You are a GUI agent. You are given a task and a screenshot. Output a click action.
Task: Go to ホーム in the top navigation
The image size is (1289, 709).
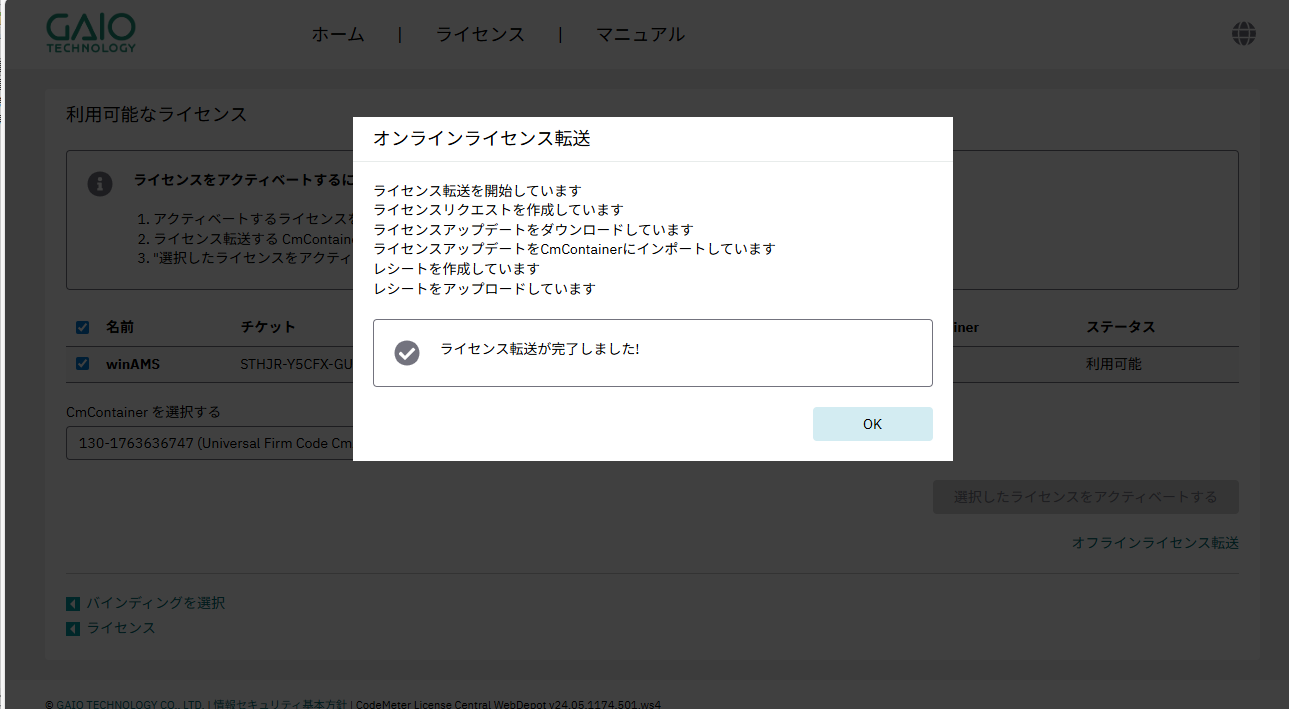338,34
